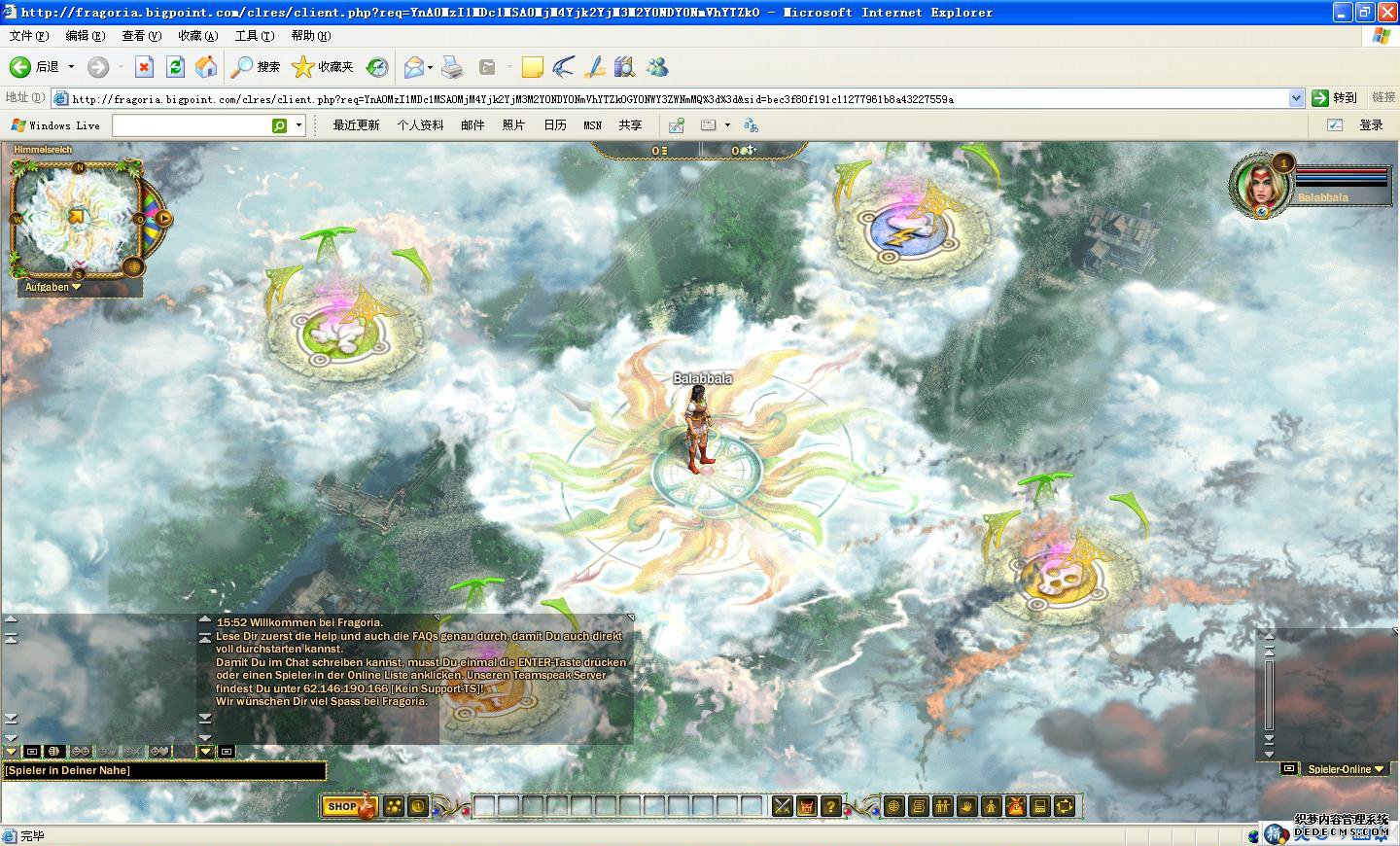Toggle the fist icon in chat toolbar

coord(54,752)
